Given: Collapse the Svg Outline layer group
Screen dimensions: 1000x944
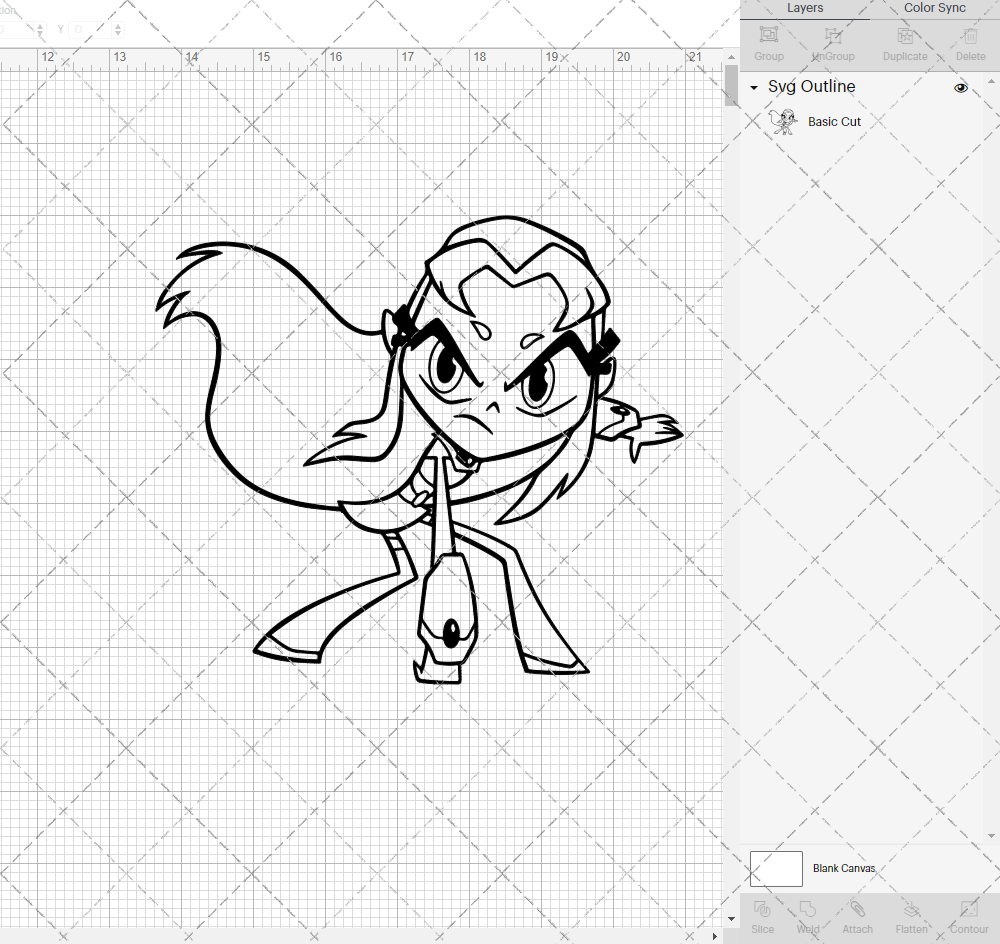Looking at the screenshot, I should coord(752,88).
